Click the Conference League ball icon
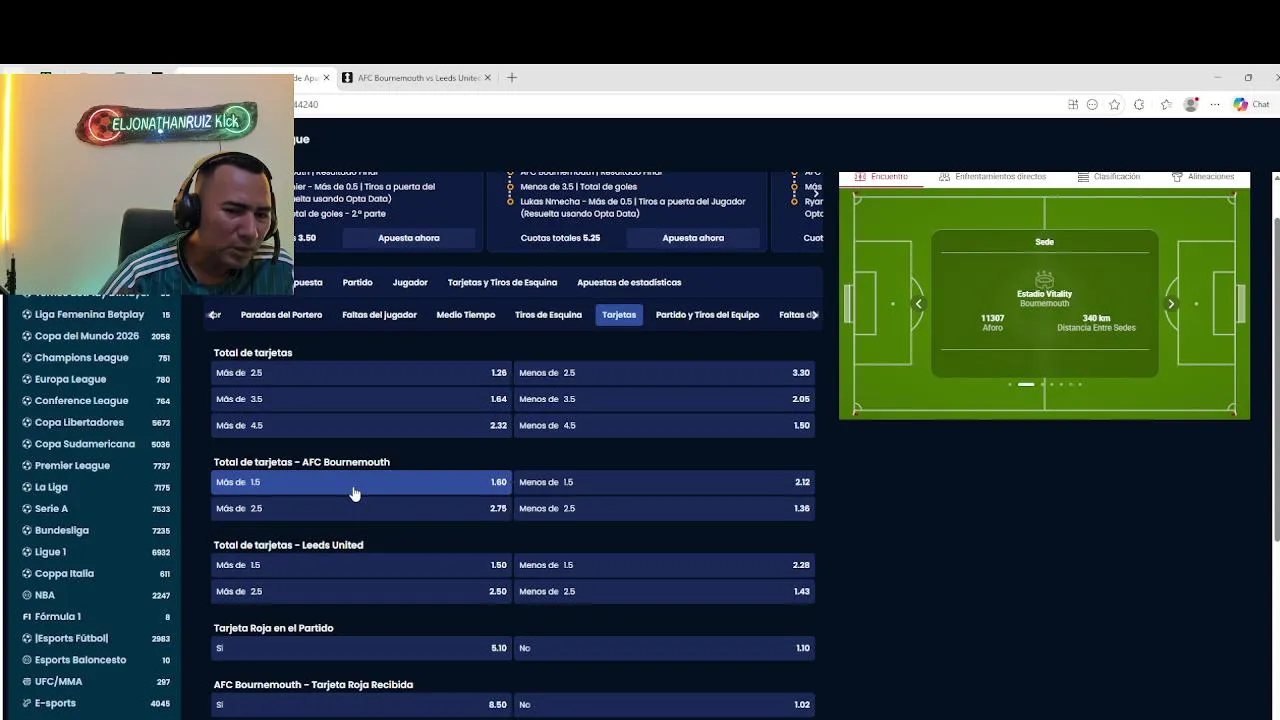The width and height of the screenshot is (1280, 720). click(x=27, y=401)
